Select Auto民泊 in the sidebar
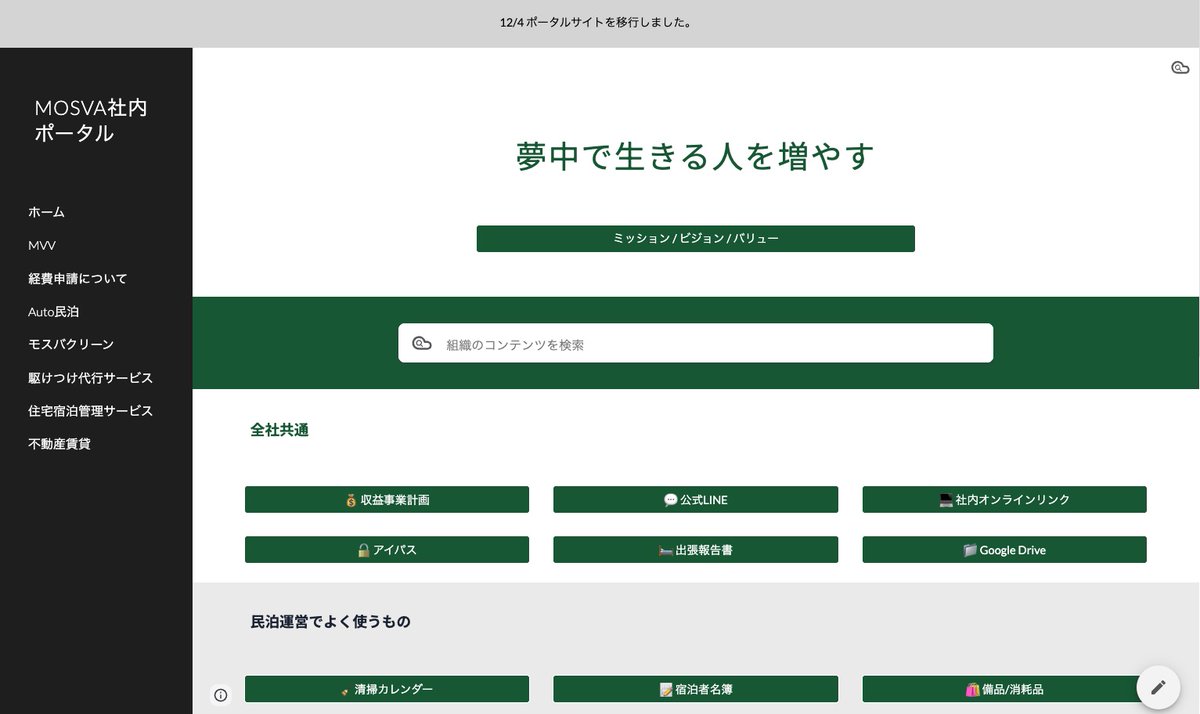The image size is (1200, 714). pyautogui.click(x=53, y=311)
